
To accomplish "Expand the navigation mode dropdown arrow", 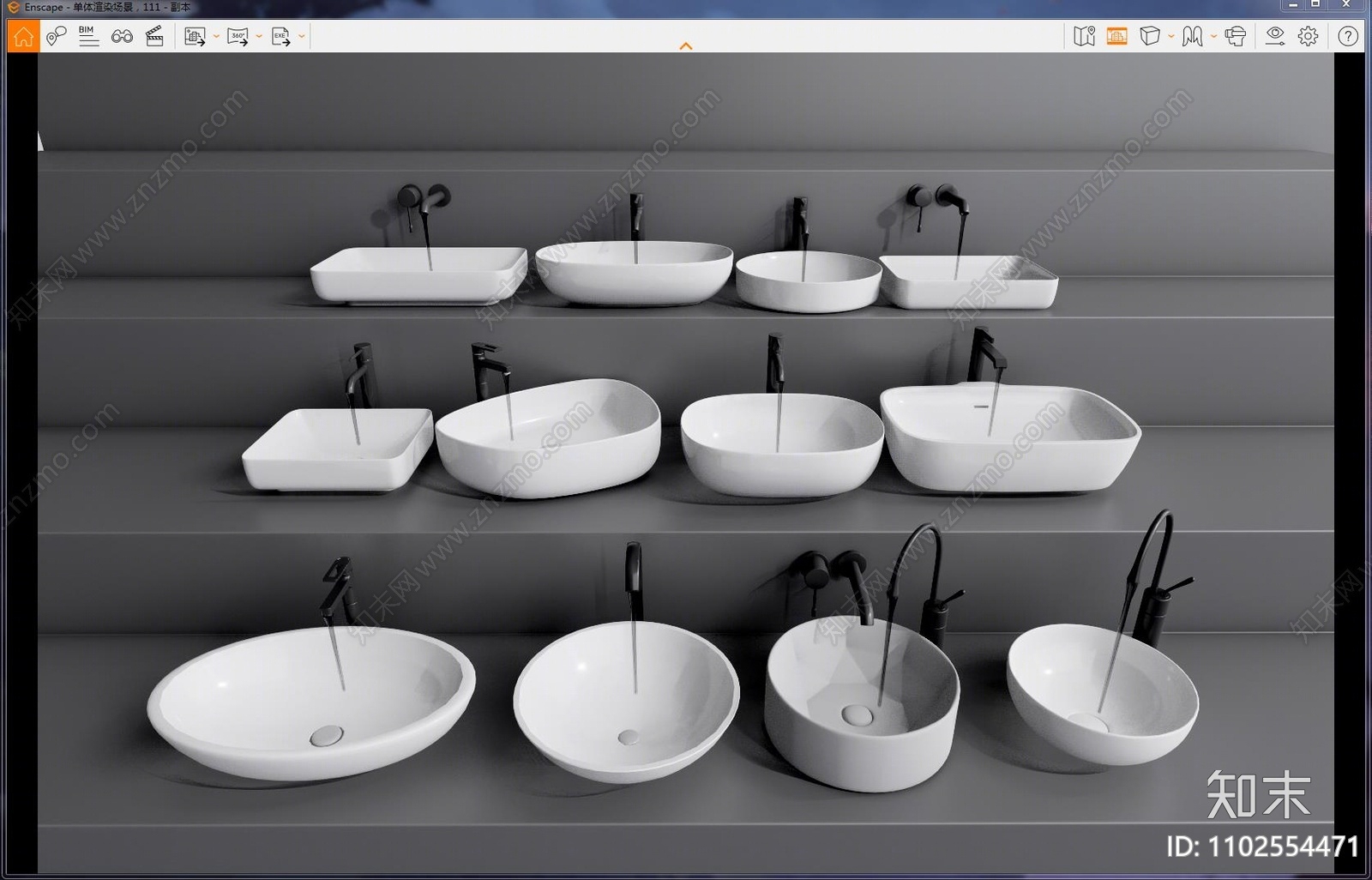I will pyautogui.click(x=1214, y=36).
